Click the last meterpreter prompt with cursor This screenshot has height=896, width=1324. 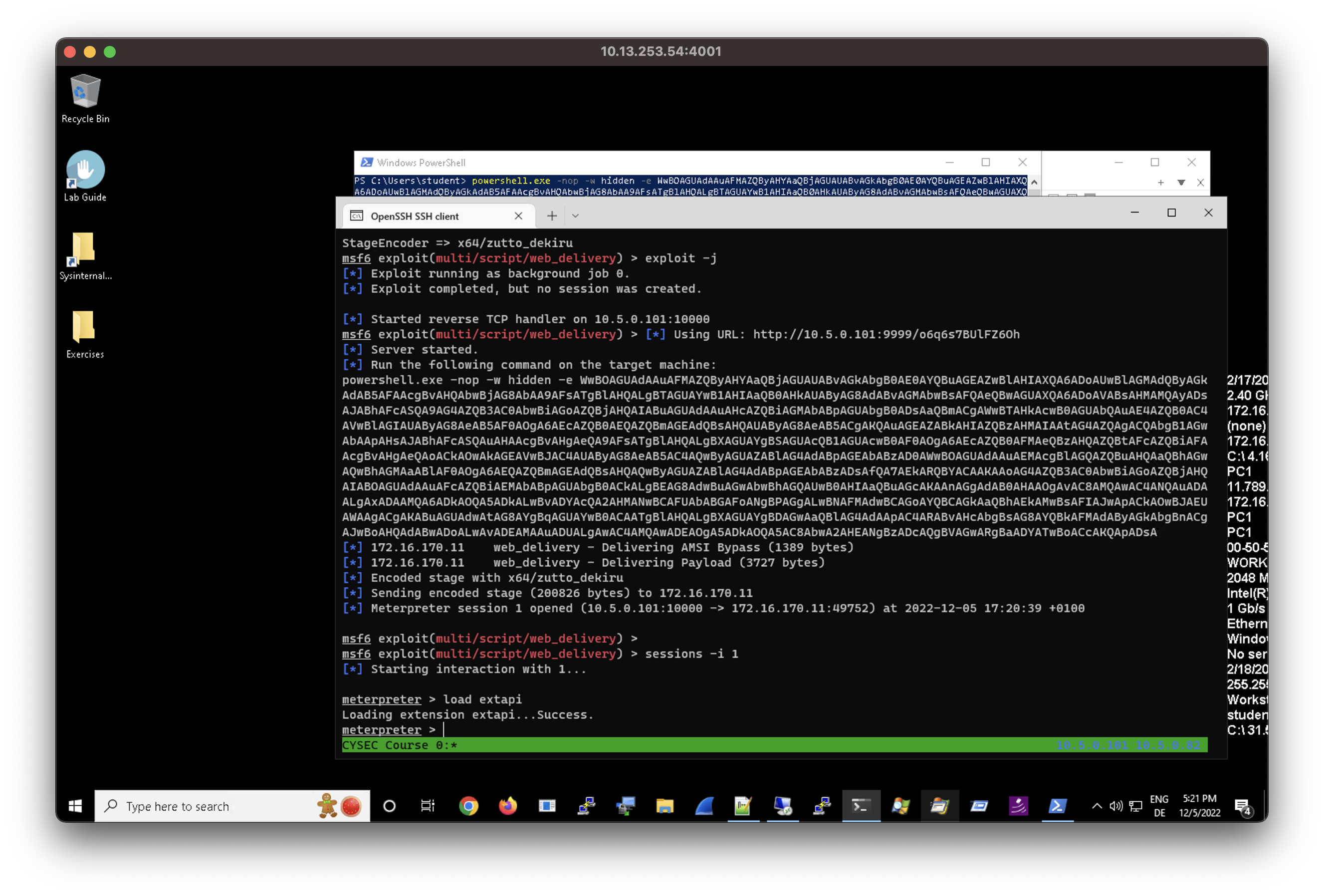393,730
